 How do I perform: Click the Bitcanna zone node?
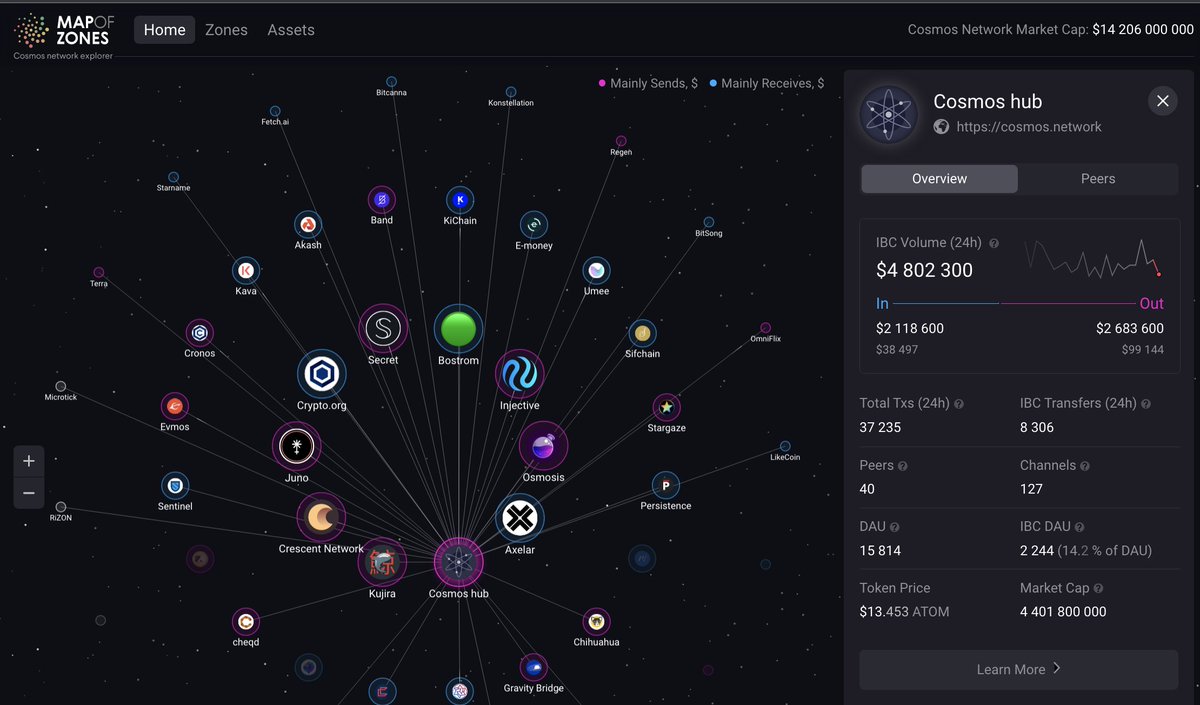[x=391, y=81]
